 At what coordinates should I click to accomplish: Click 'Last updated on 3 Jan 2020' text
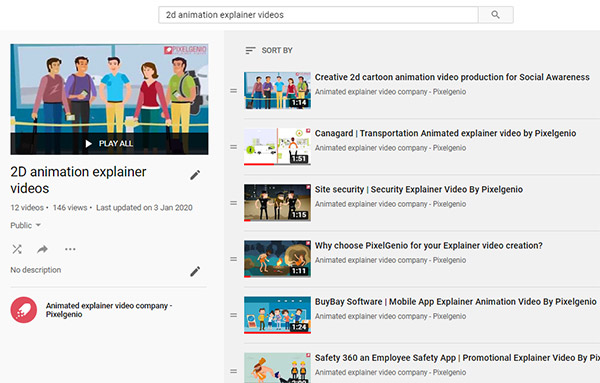coord(144,208)
